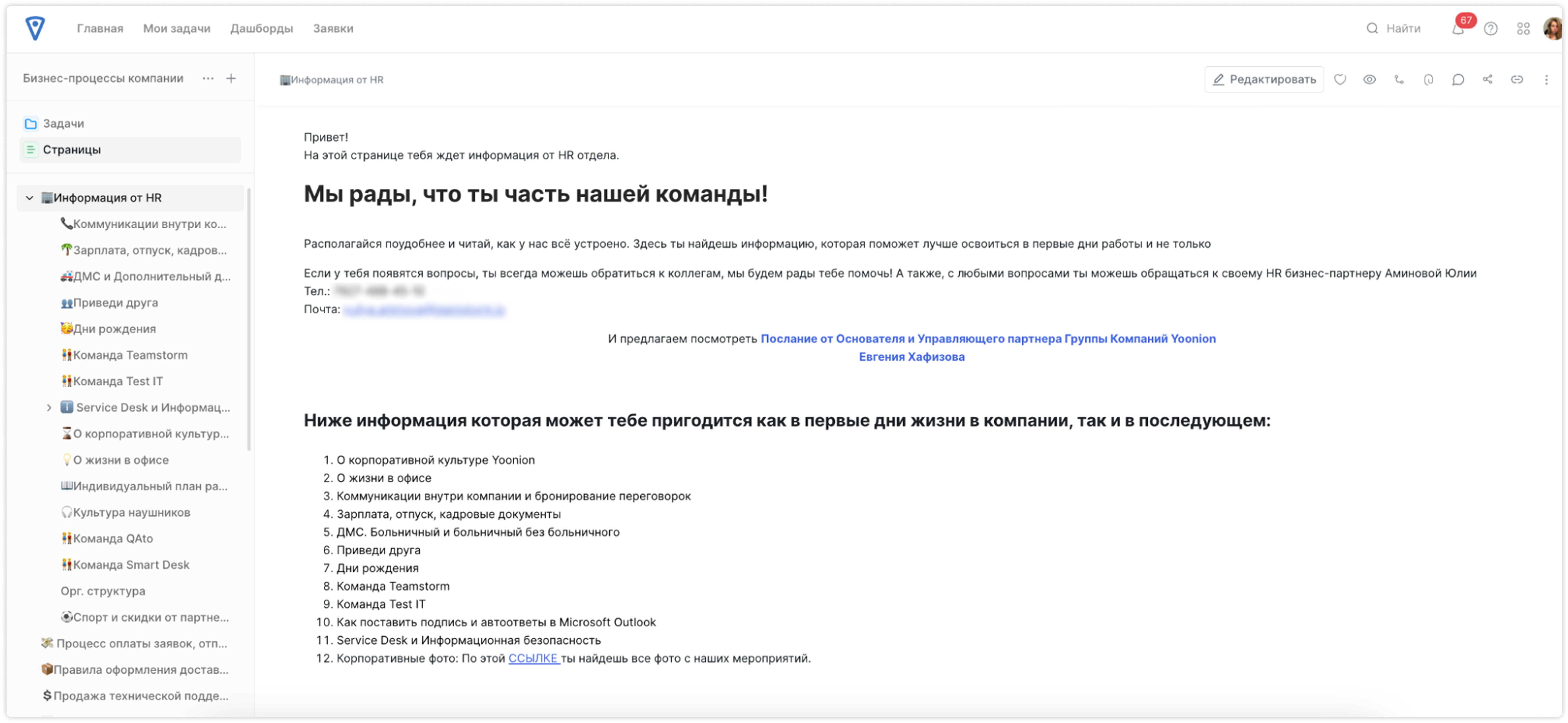Open Дни рождения page in sidebar
This screenshot has width=1568, height=723.
(x=108, y=329)
